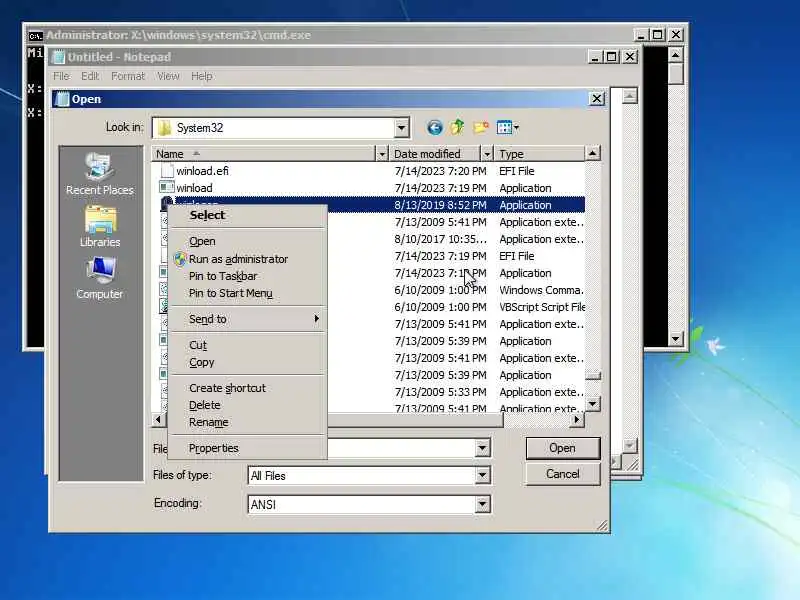This screenshot has height=600, width=800.
Task: Open the Name column filter dropdown
Action: (x=382, y=154)
